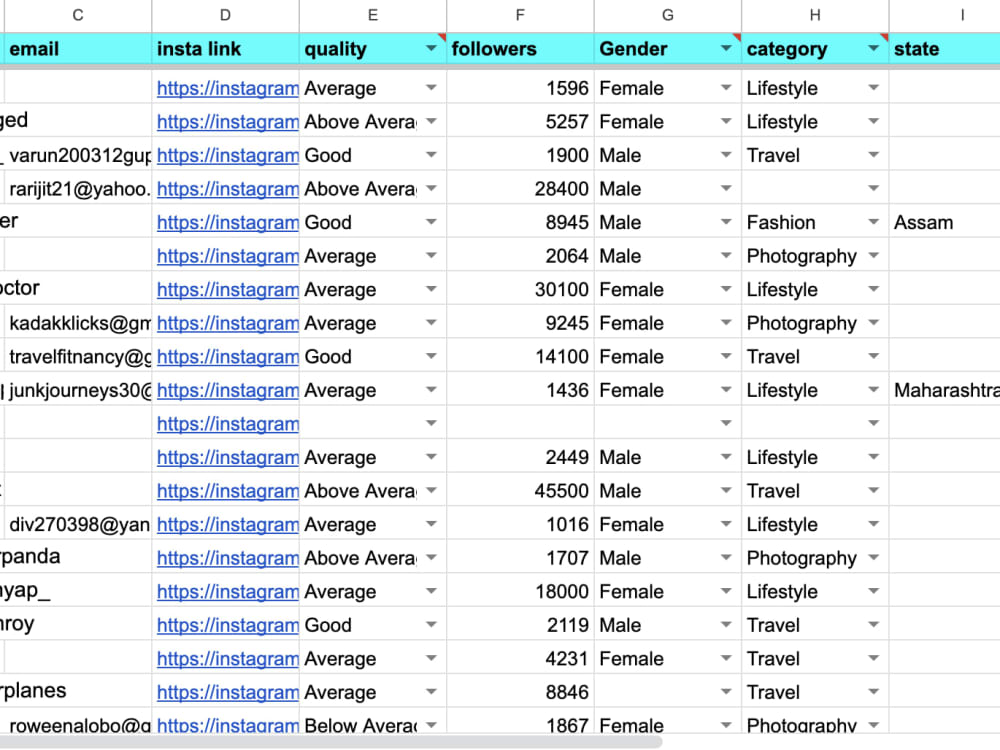Viewport: 1000px width, 750px height.
Task: Select column C header
Action: (78, 15)
